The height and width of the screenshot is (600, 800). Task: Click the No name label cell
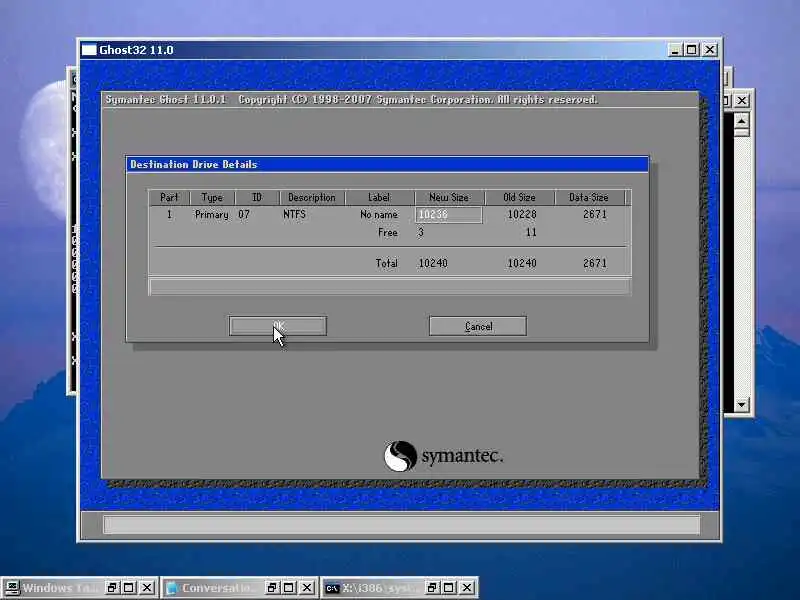click(379, 214)
